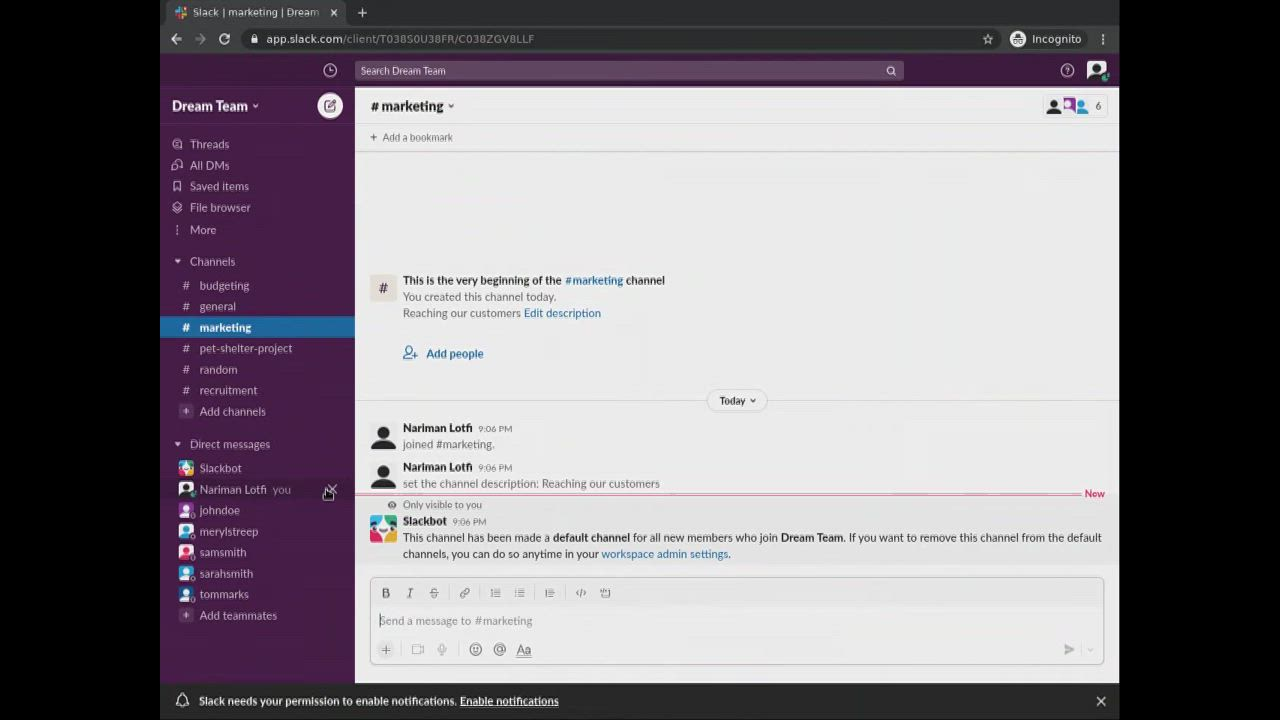The image size is (1280, 720).
Task: Click the Edit description link
Action: [562, 314]
